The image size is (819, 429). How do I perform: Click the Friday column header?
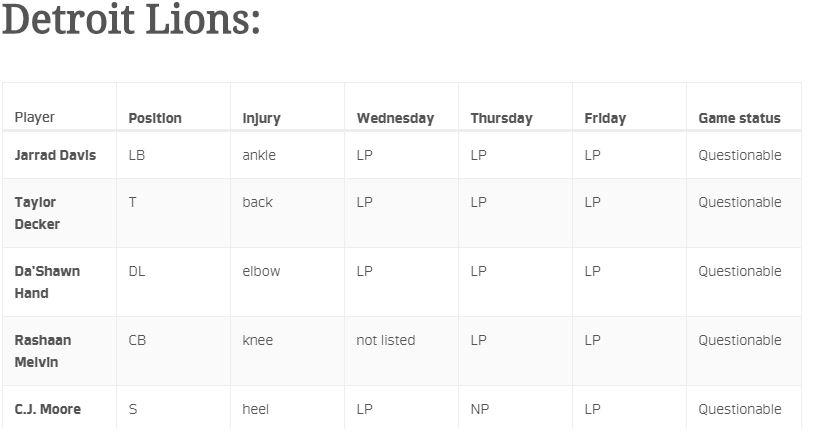[605, 119]
